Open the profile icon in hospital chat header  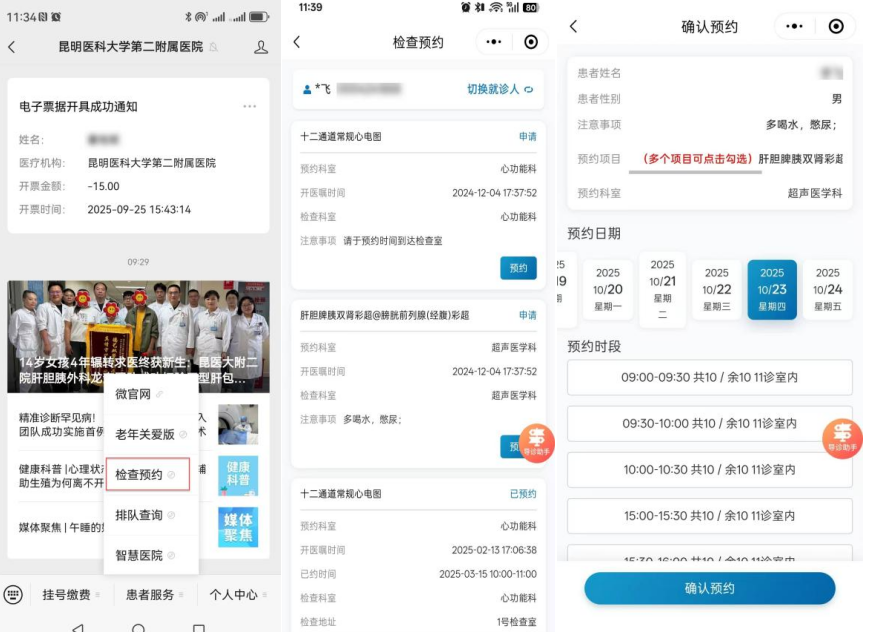pyautogui.click(x=261, y=47)
